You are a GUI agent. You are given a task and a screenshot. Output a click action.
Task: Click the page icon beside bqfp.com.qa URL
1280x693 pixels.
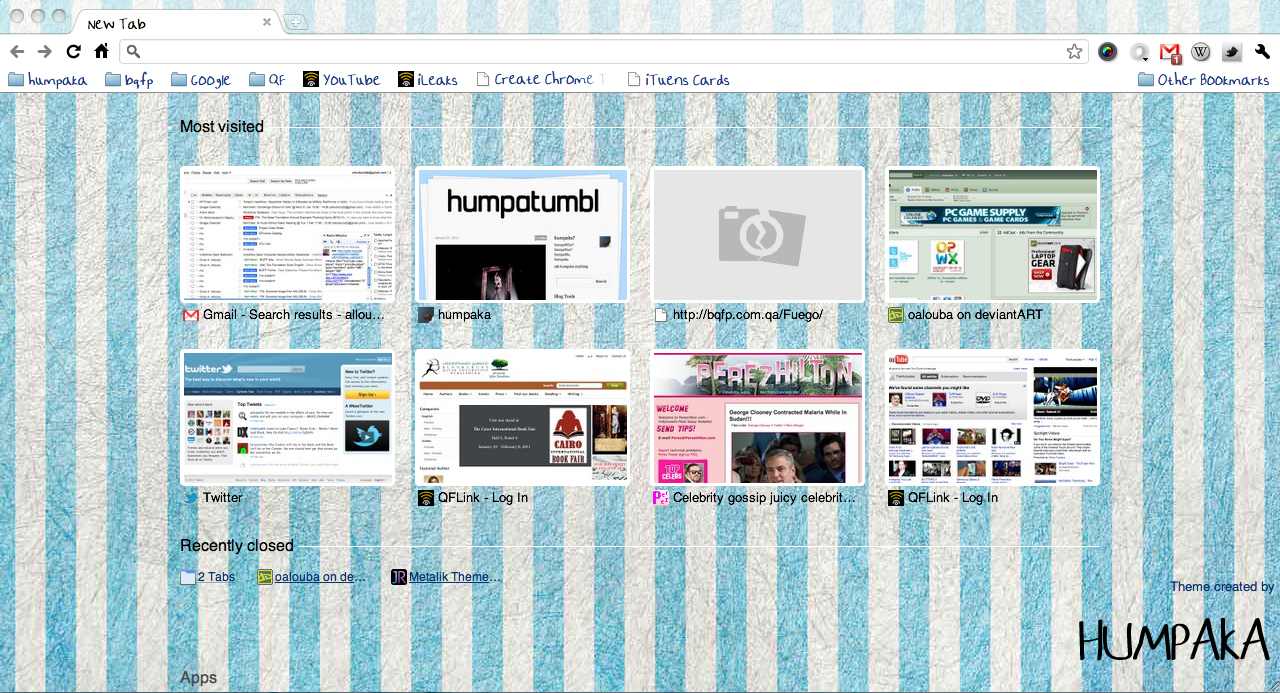tap(661, 315)
